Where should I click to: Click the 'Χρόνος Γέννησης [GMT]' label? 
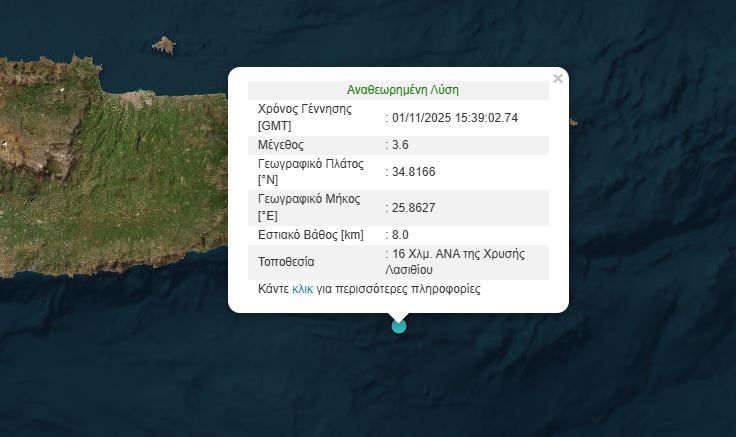pyautogui.click(x=305, y=118)
